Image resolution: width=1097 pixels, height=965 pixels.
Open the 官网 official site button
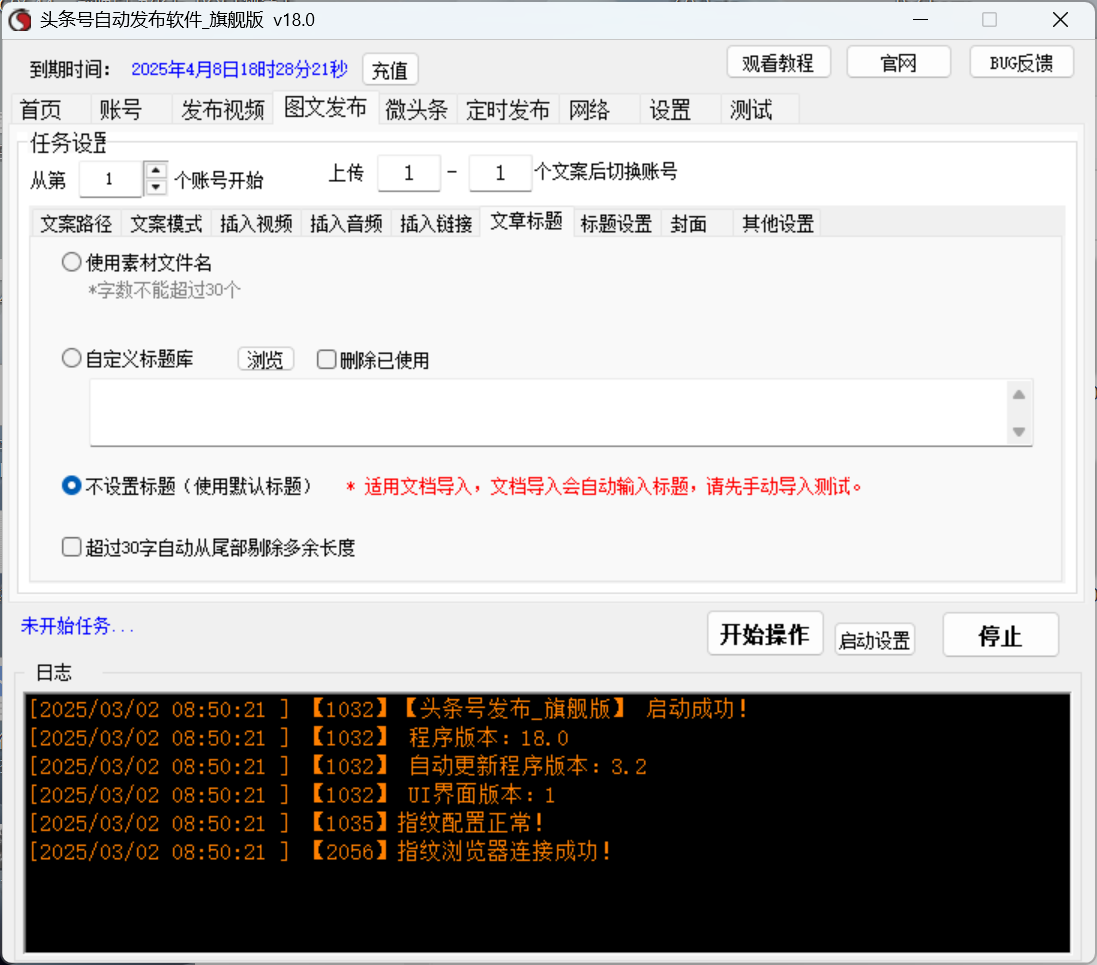(898, 63)
